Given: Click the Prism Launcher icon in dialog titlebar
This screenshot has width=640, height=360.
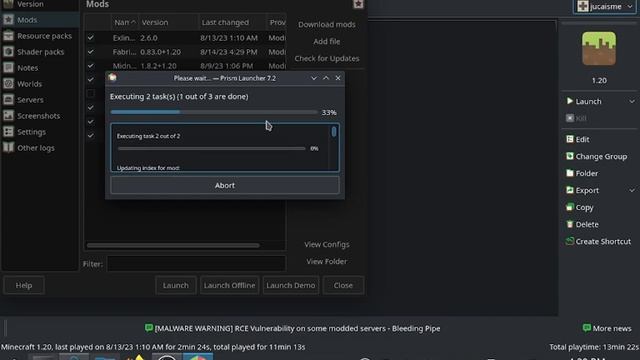Looking at the screenshot, I should tap(113, 77).
